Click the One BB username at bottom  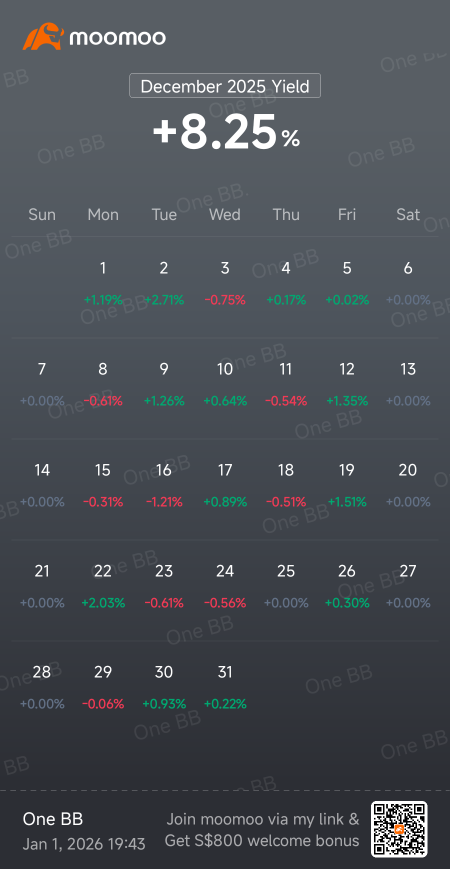coord(53,819)
